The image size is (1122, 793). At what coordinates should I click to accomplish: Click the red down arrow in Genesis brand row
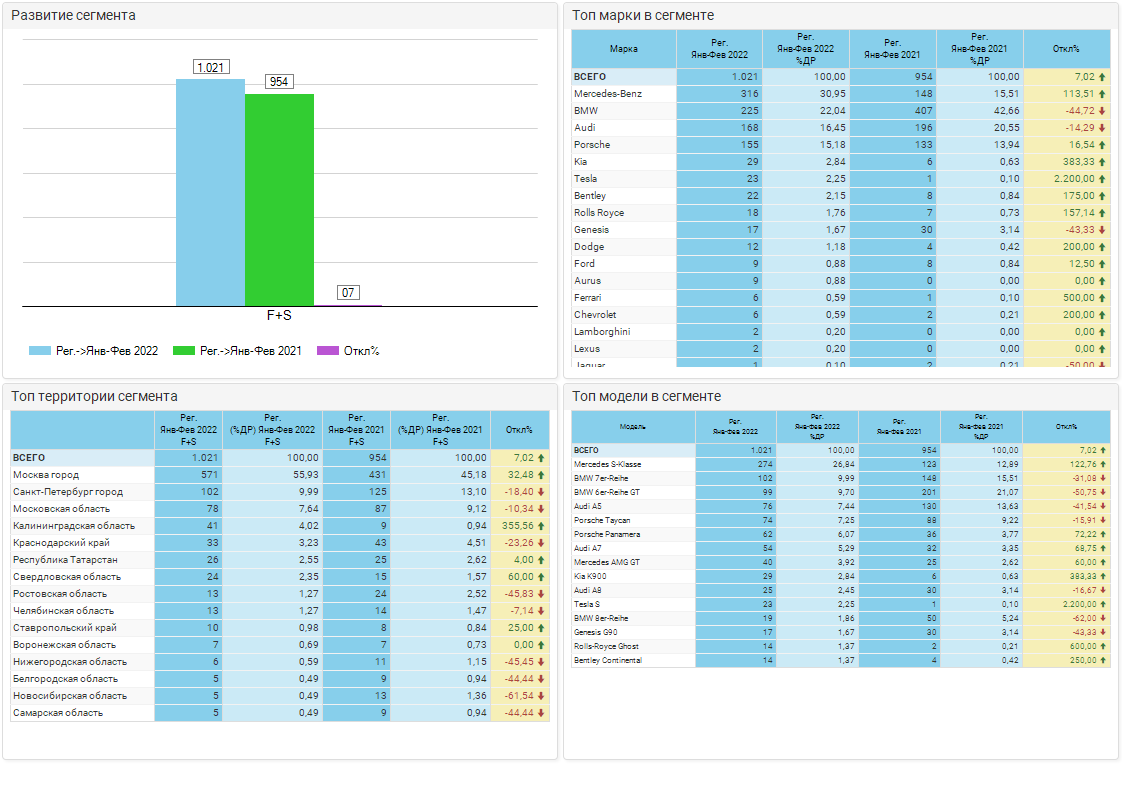coord(1102,230)
